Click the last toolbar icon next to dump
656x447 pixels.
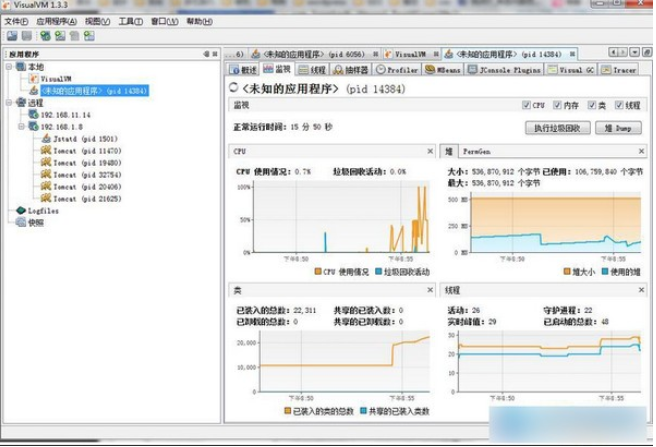89,36
